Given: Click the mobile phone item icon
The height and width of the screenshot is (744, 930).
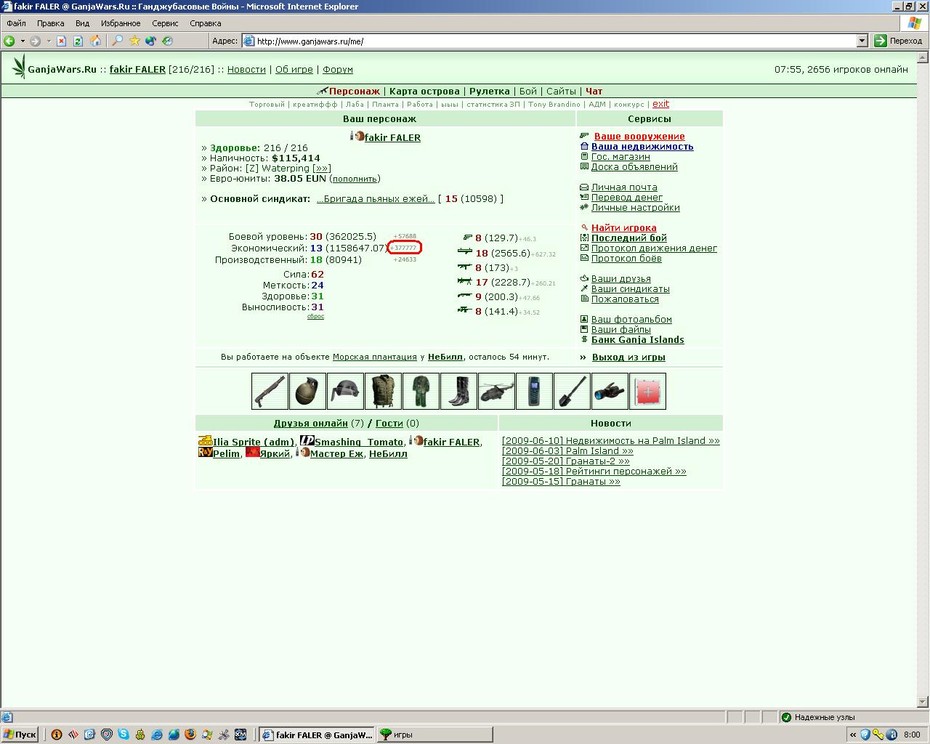Looking at the screenshot, I should pos(534,391).
